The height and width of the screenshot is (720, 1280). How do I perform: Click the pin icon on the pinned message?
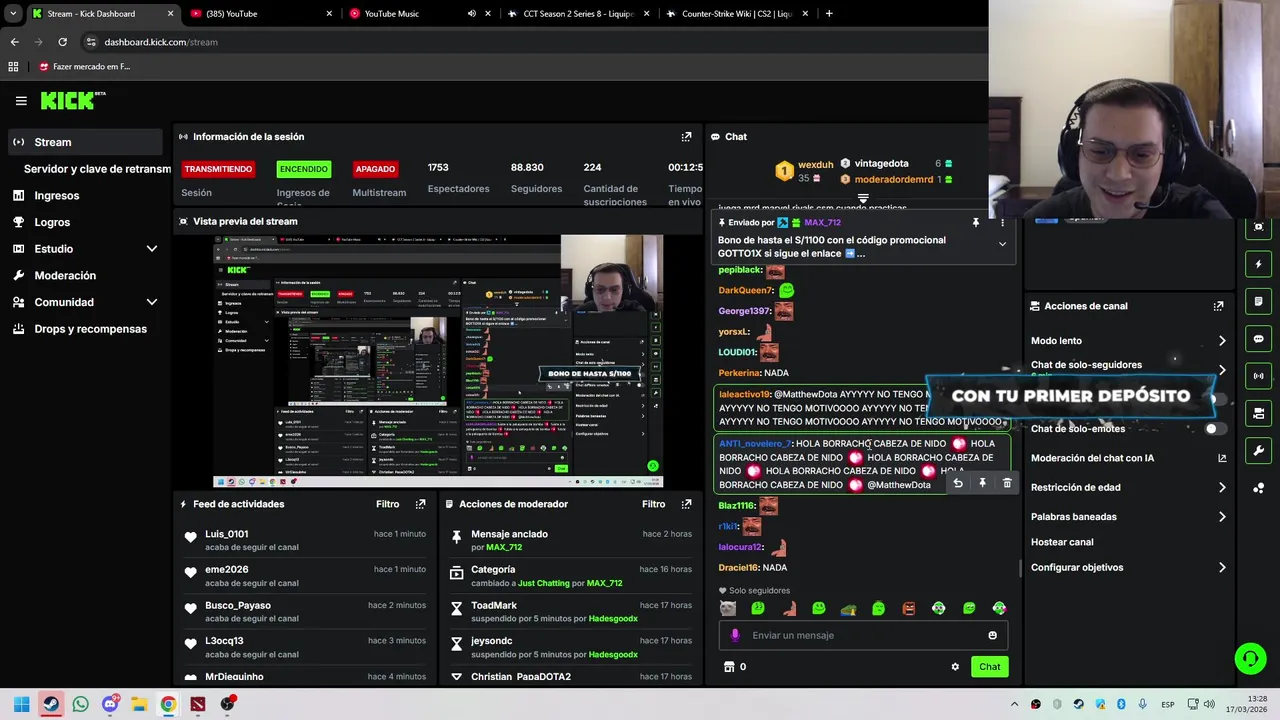(x=976, y=223)
